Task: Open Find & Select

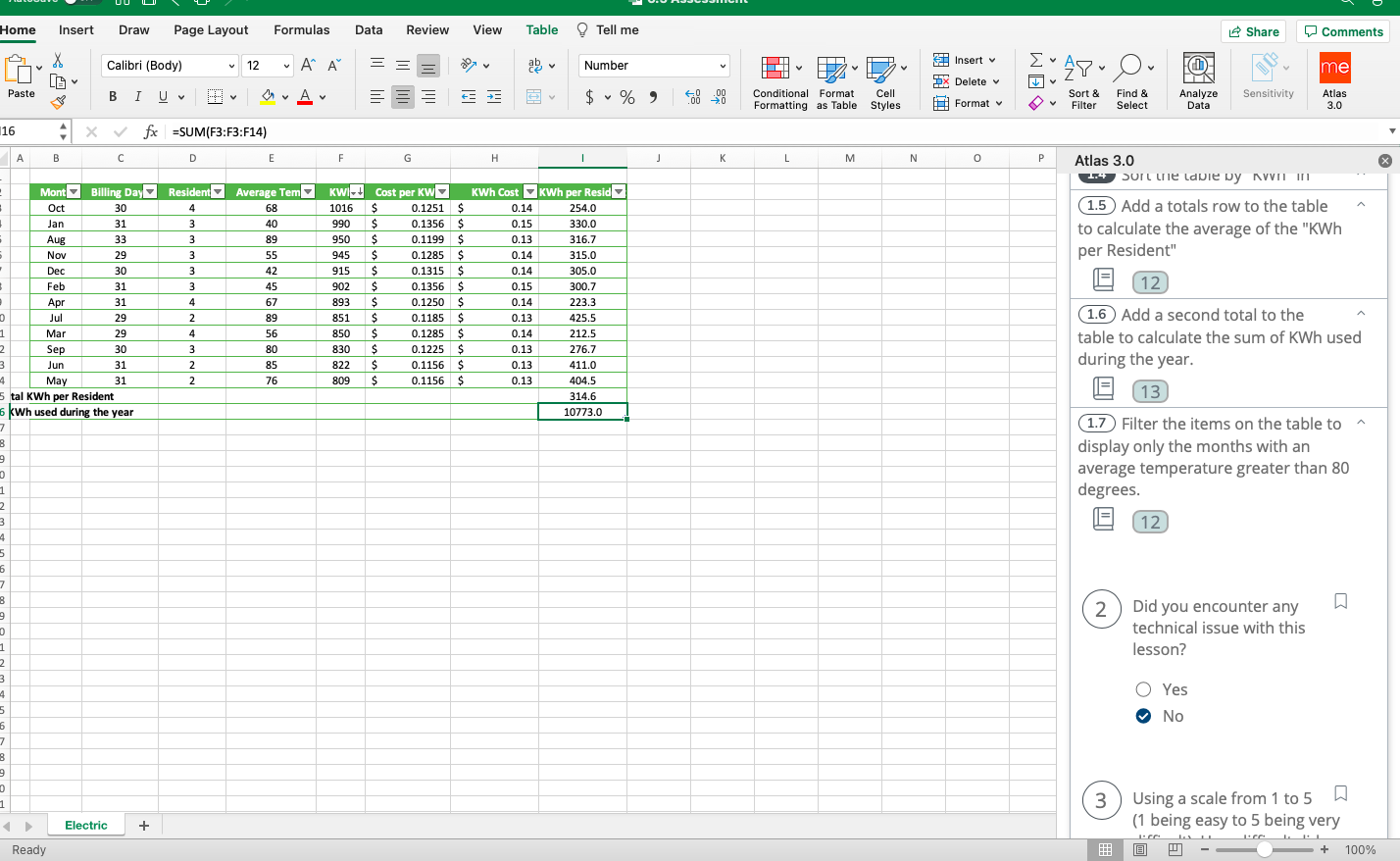Action: click(x=1131, y=81)
